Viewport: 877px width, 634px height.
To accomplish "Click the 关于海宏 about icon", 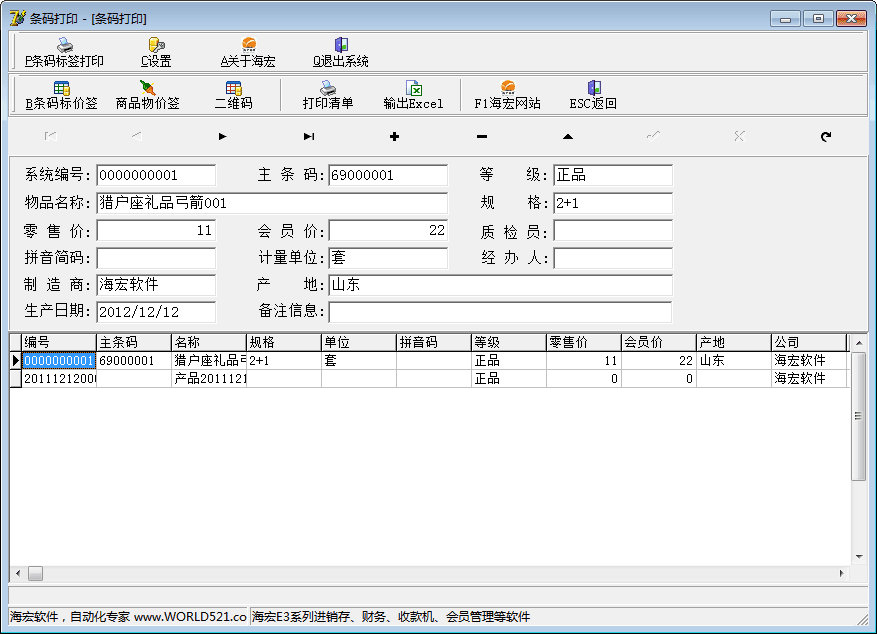I will tap(248, 45).
